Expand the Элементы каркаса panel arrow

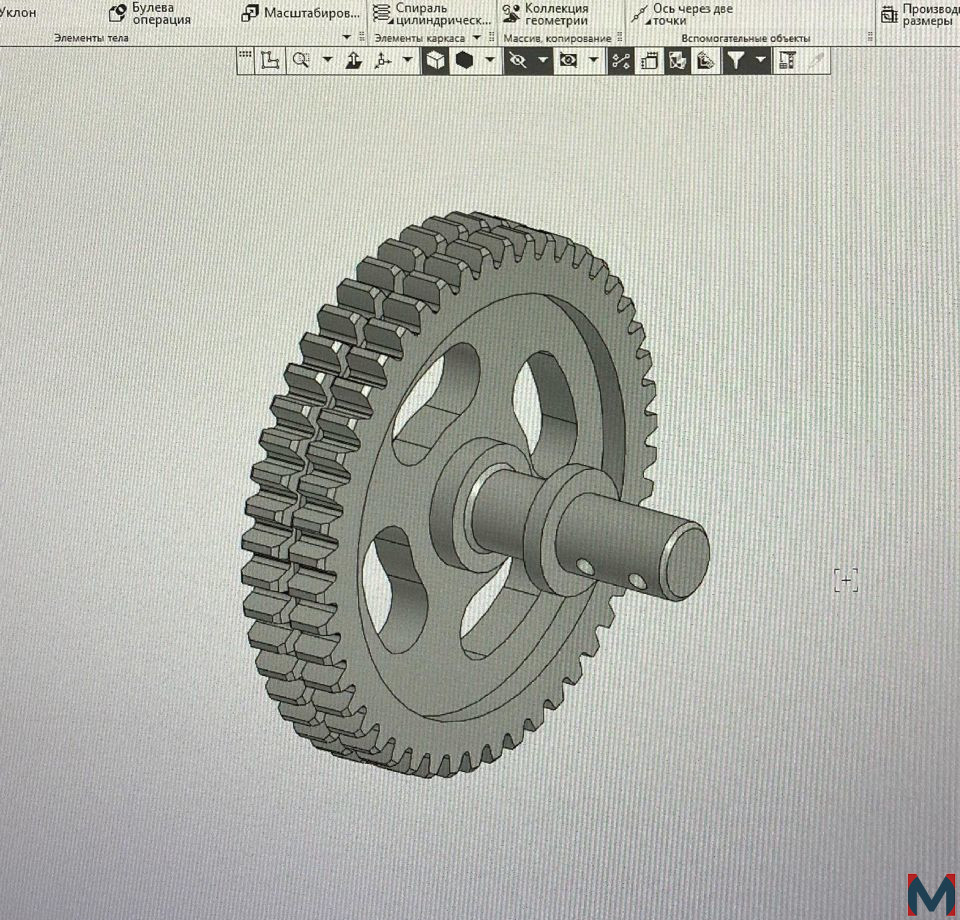coord(476,37)
